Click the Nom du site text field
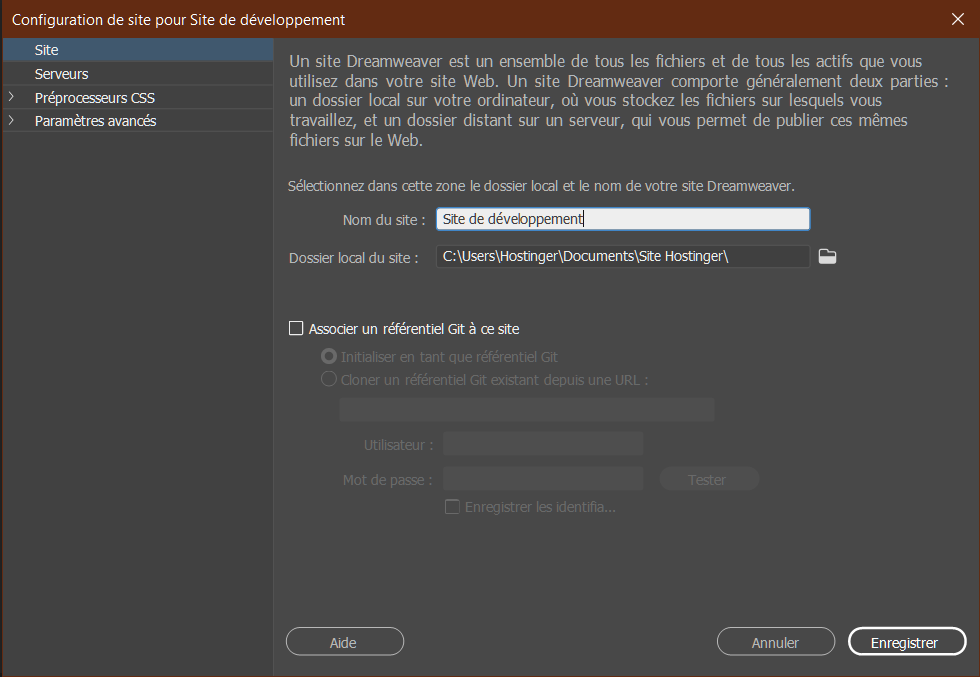Viewport: 980px width, 677px height. pyautogui.click(x=622, y=218)
